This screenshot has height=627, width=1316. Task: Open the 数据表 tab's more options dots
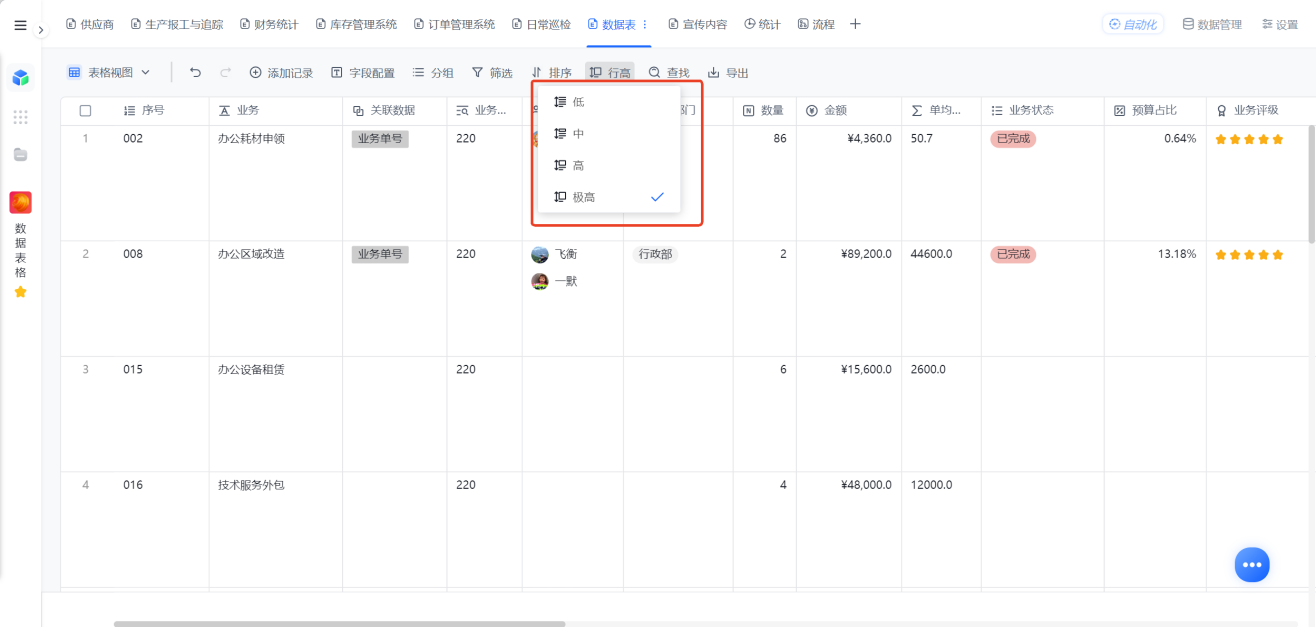[644, 24]
